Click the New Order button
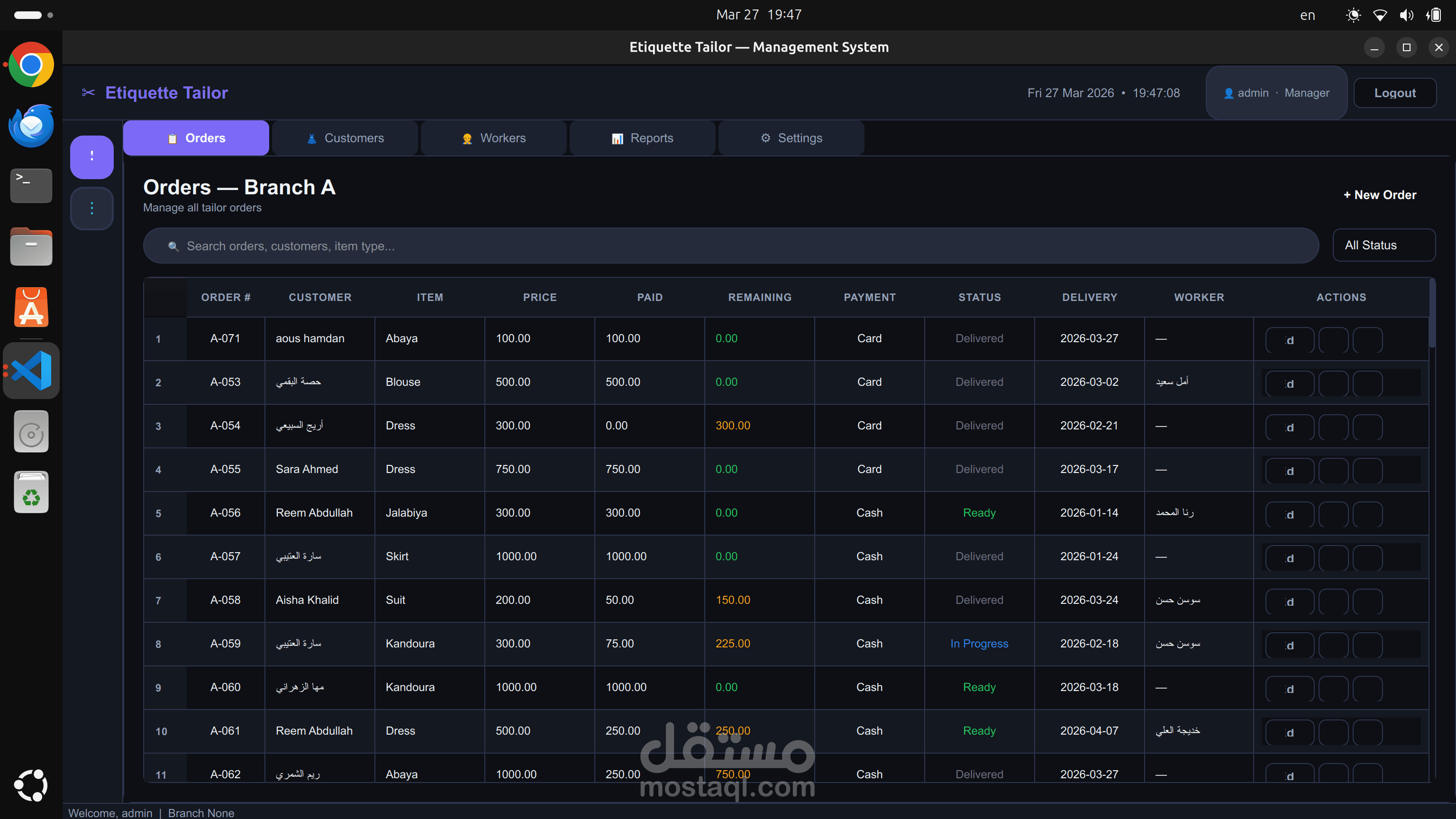 [x=1380, y=195]
